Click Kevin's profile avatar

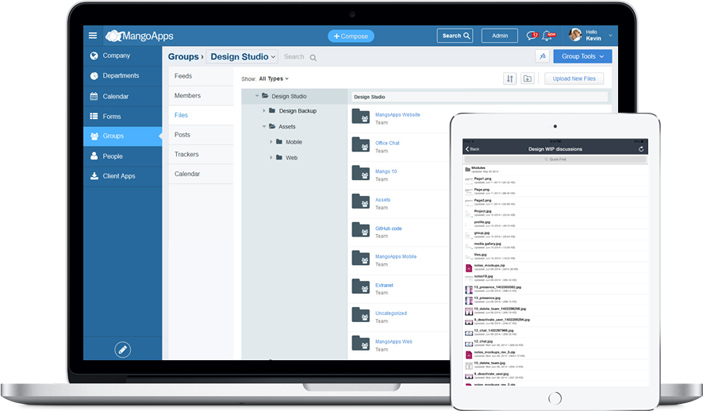[575, 35]
